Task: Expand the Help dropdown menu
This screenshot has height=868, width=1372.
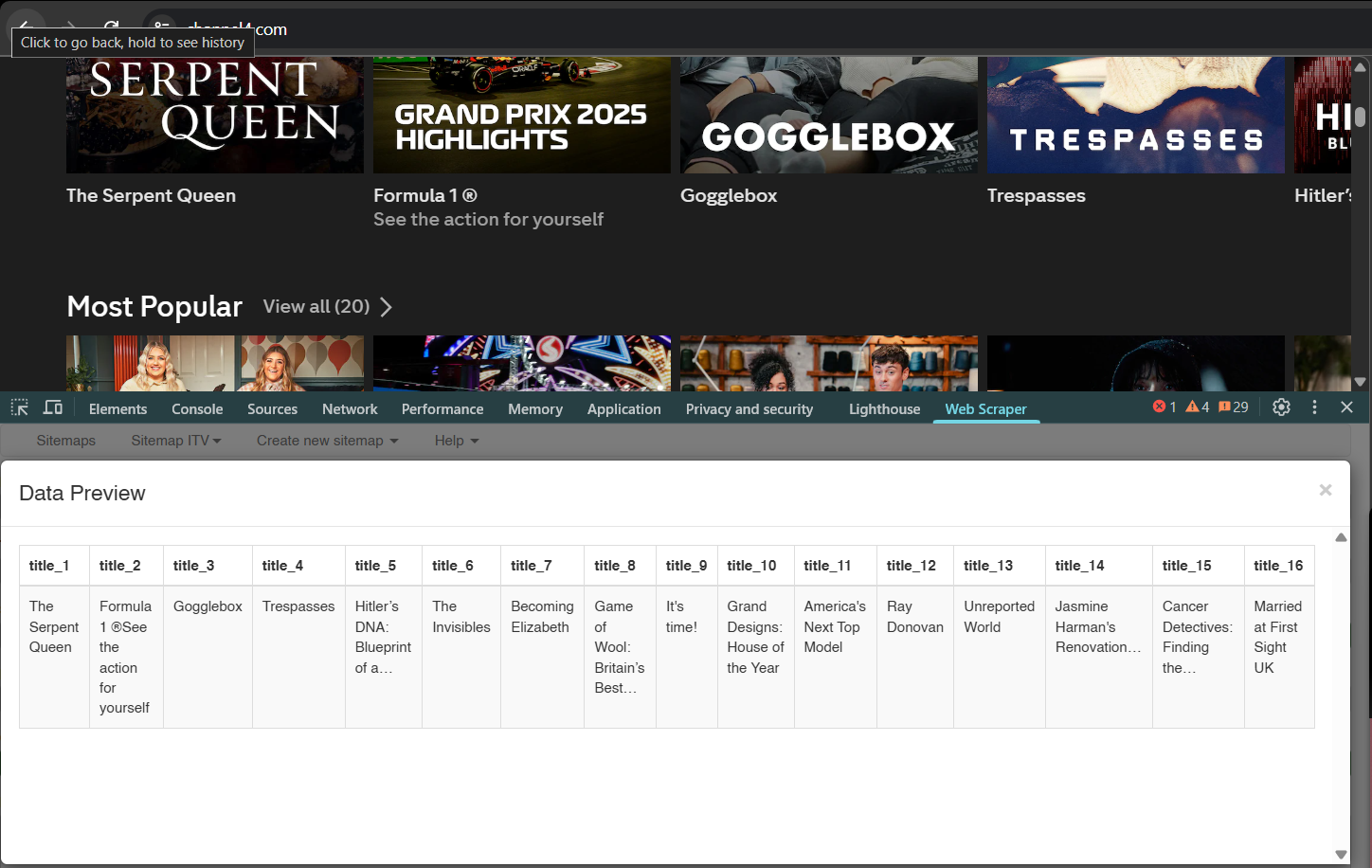Action: (x=457, y=441)
